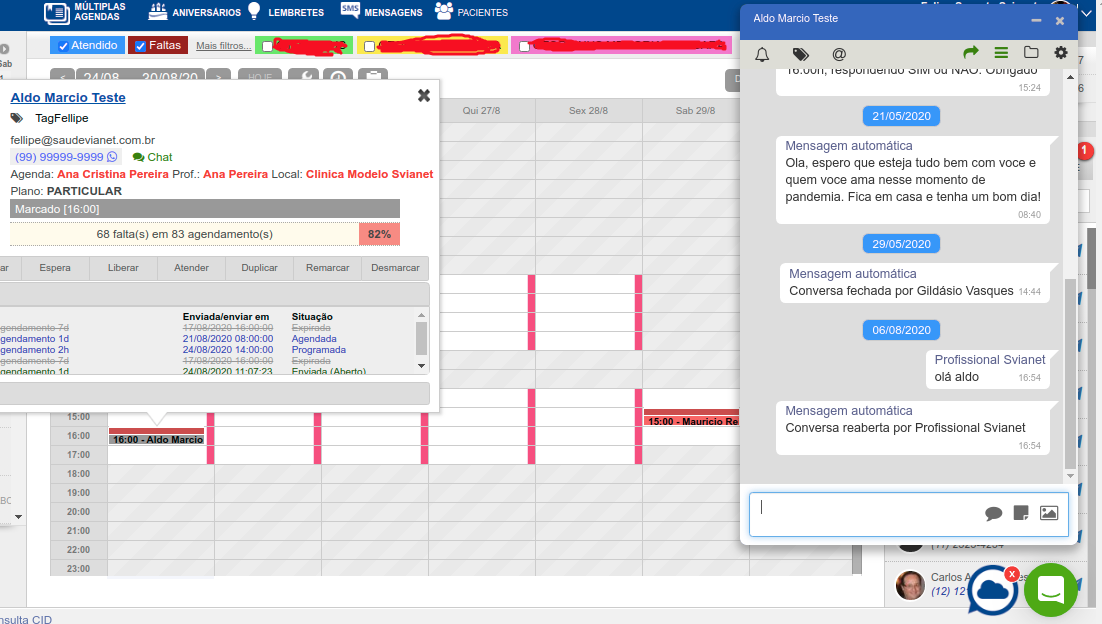Screen dimensions: 1102x624
Task: Click the tag icon beside TagFellipe
Action: (x=17, y=118)
